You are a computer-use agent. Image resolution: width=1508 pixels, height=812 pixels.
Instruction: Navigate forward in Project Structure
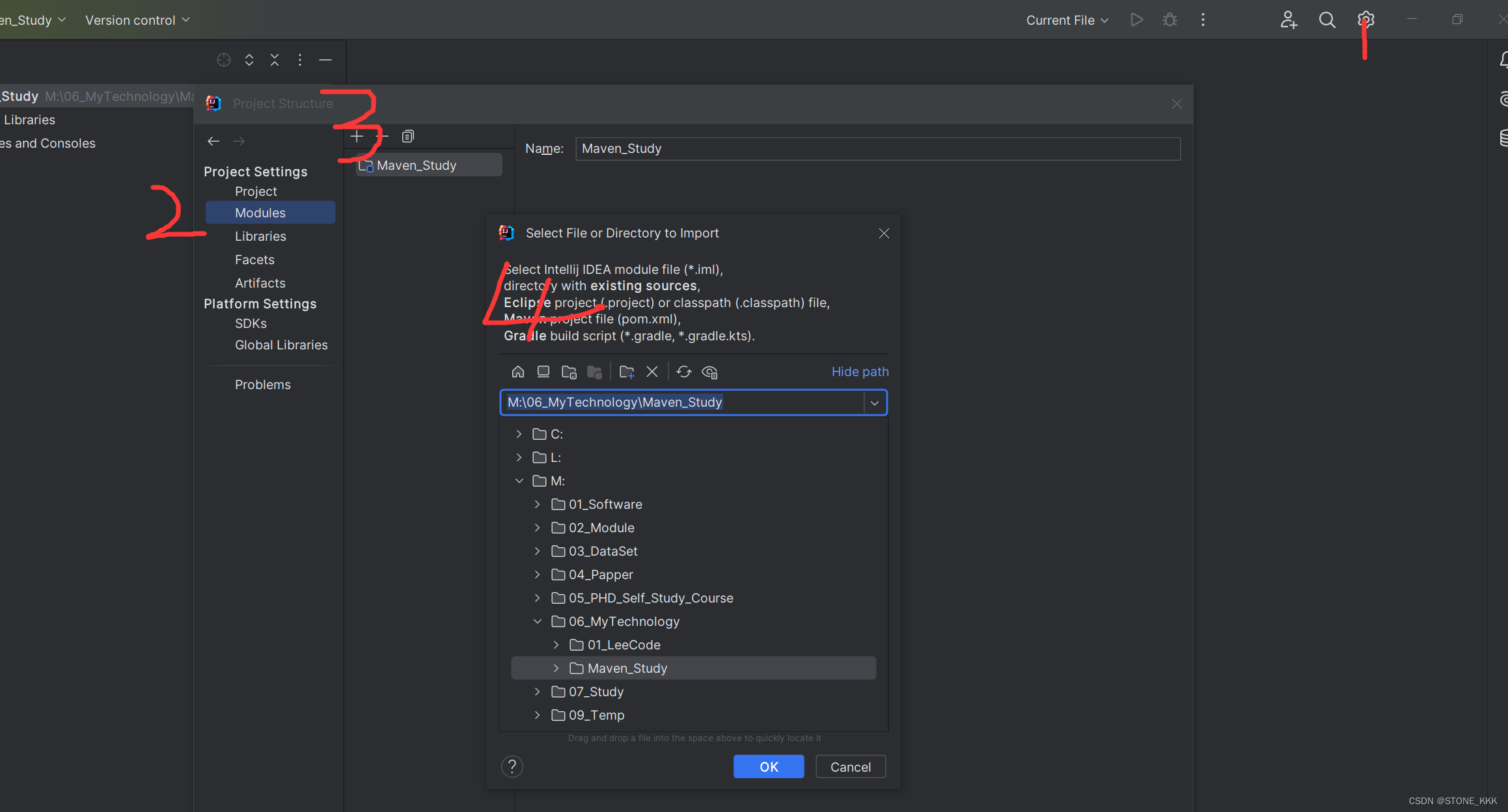[x=239, y=141]
